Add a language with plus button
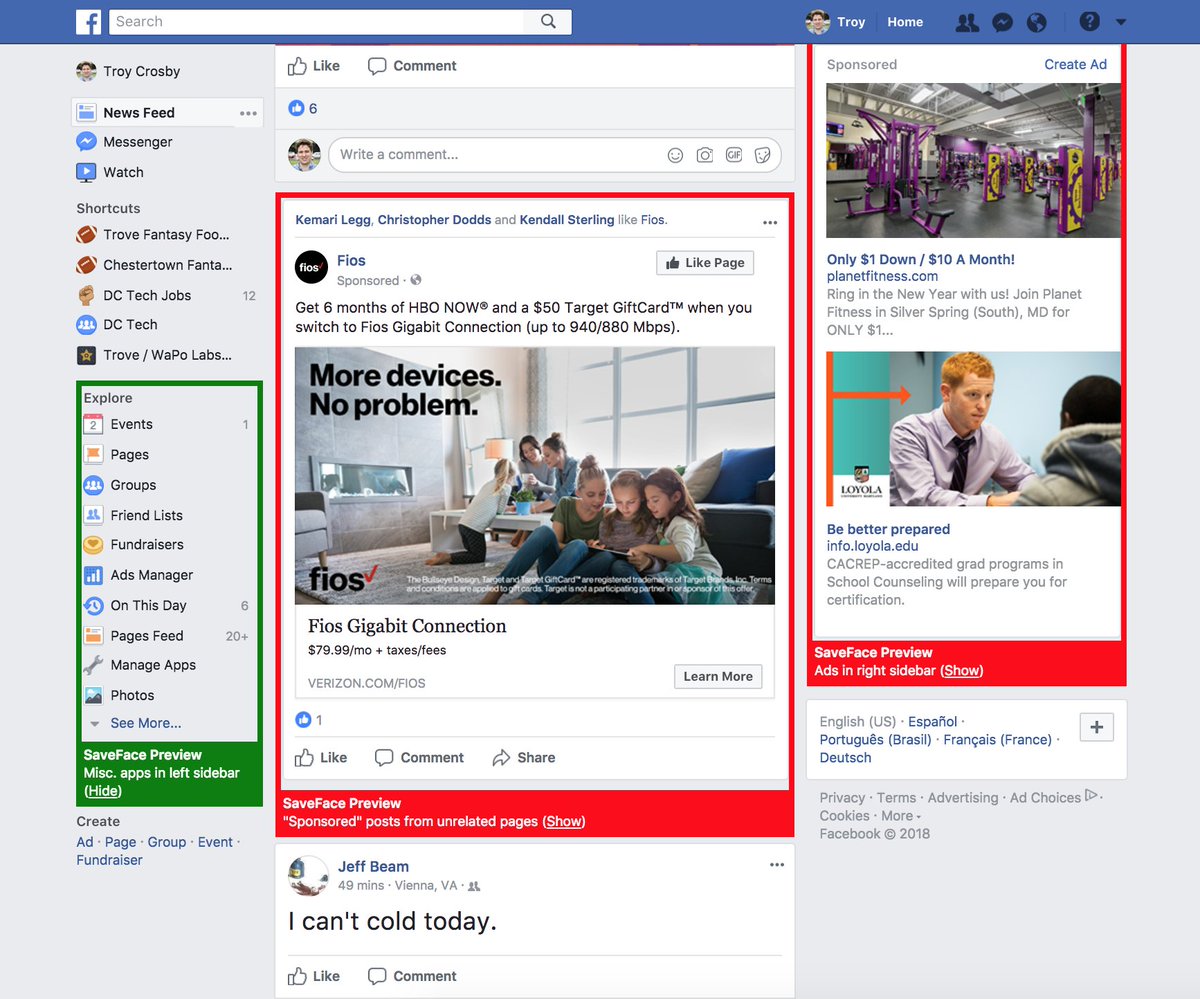This screenshot has height=999, width=1200. point(1096,728)
